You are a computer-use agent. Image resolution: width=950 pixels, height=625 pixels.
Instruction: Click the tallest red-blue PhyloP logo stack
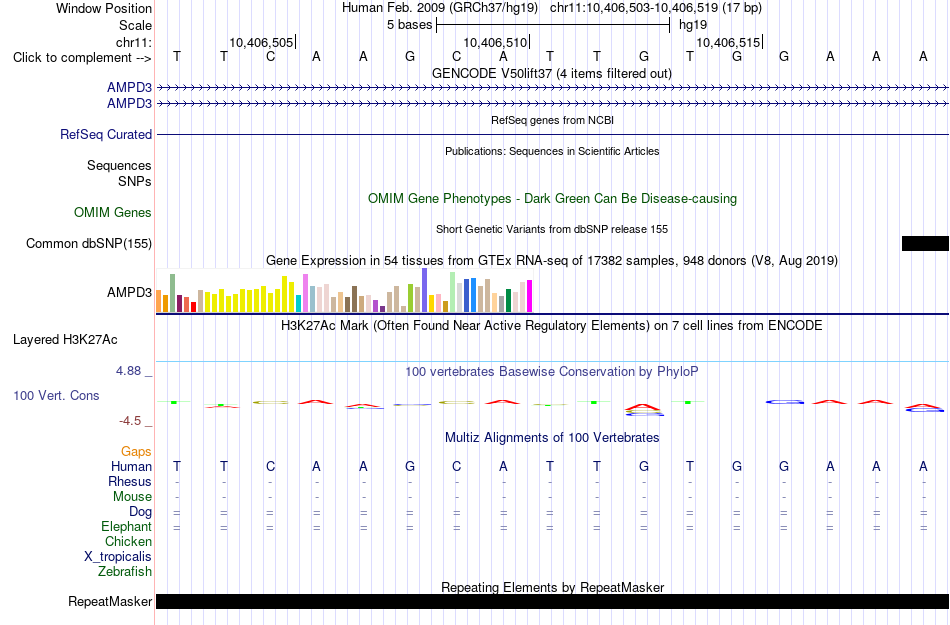pos(644,409)
